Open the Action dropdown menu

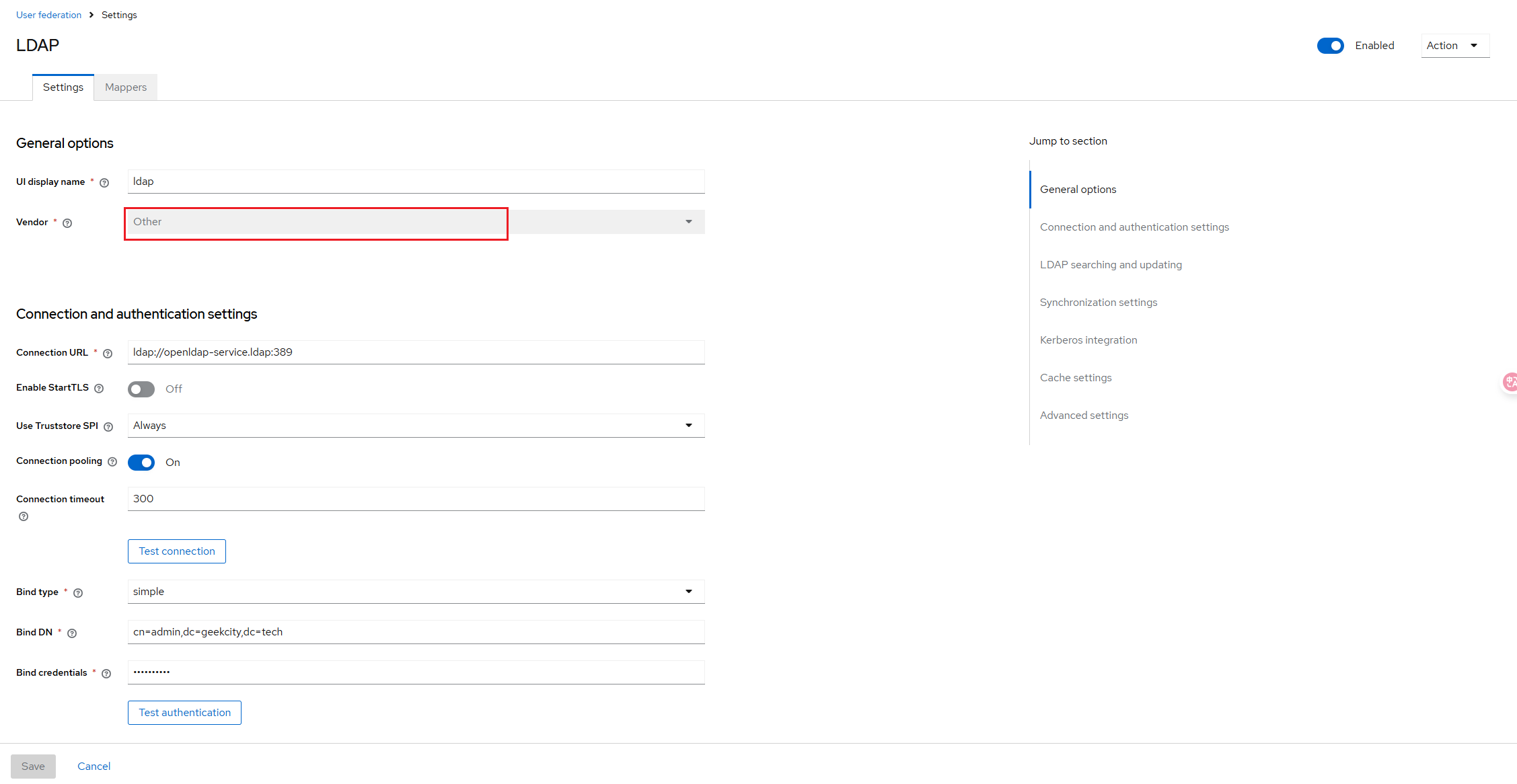tap(1454, 46)
